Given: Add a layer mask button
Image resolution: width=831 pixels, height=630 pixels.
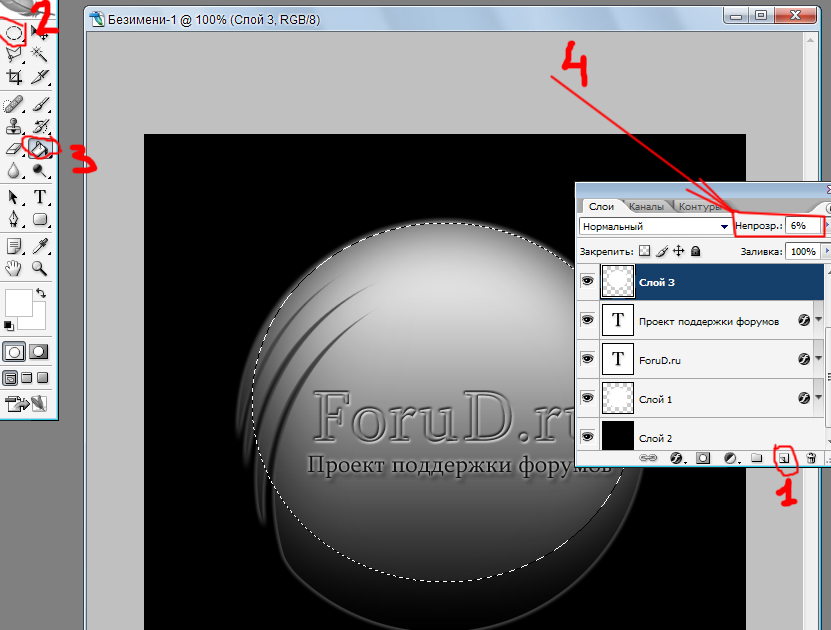Looking at the screenshot, I should coord(703,458).
